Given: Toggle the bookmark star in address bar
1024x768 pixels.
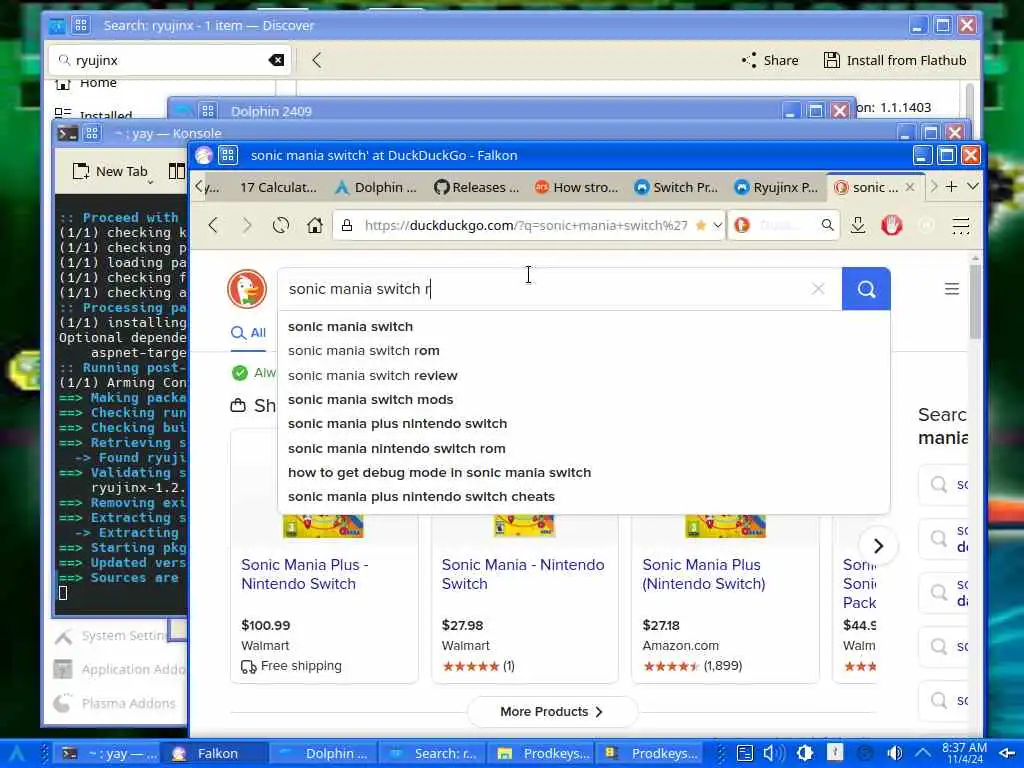Looking at the screenshot, I should point(701,225).
